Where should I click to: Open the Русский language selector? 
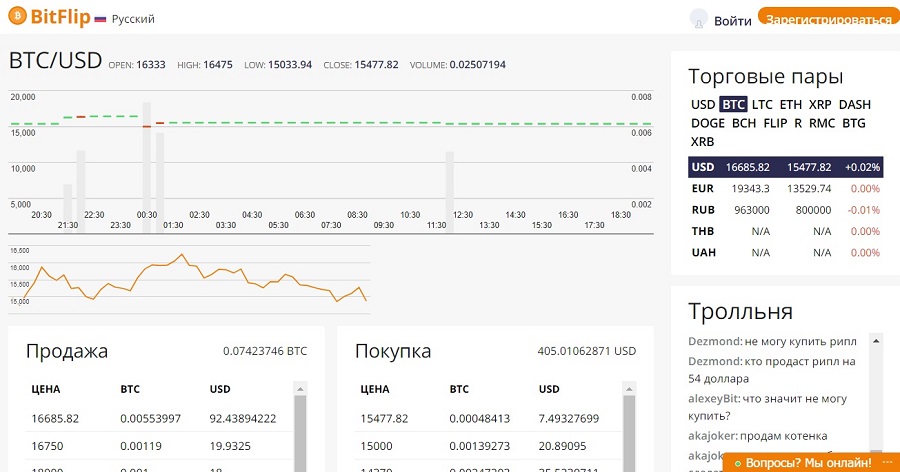pos(133,19)
